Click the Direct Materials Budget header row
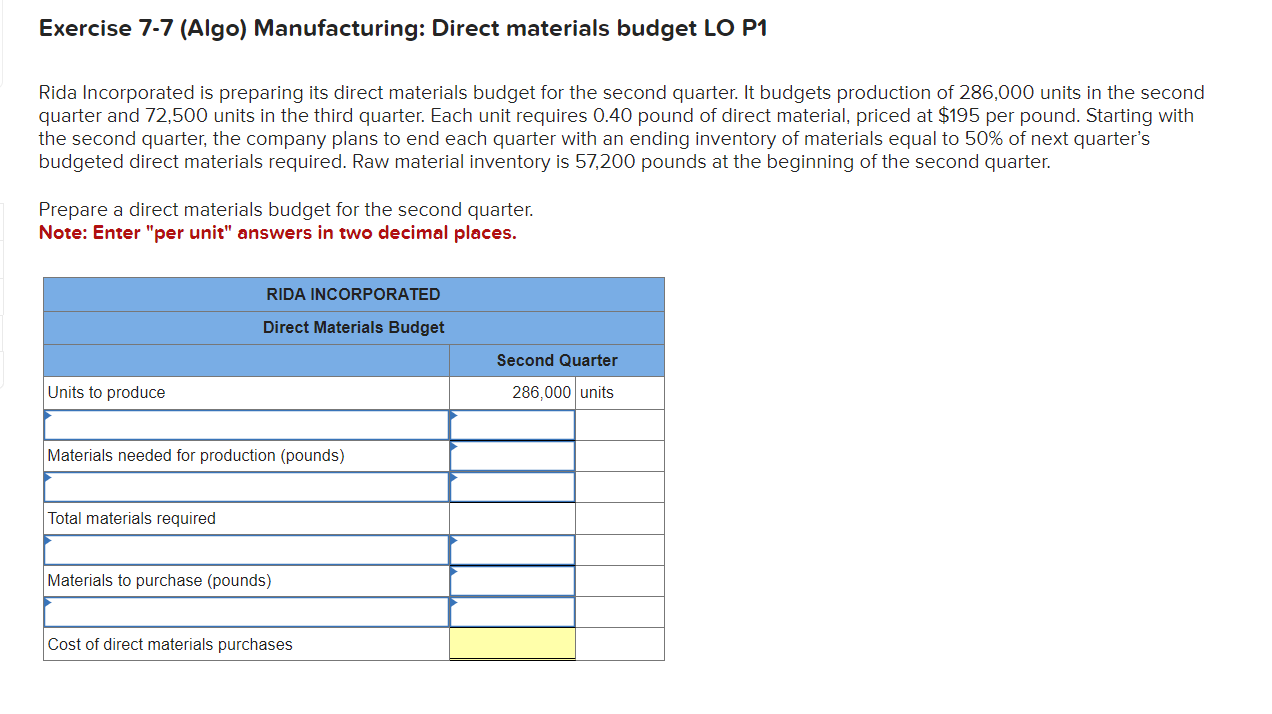Image resolution: width=1272 pixels, height=714 pixels. click(353, 327)
